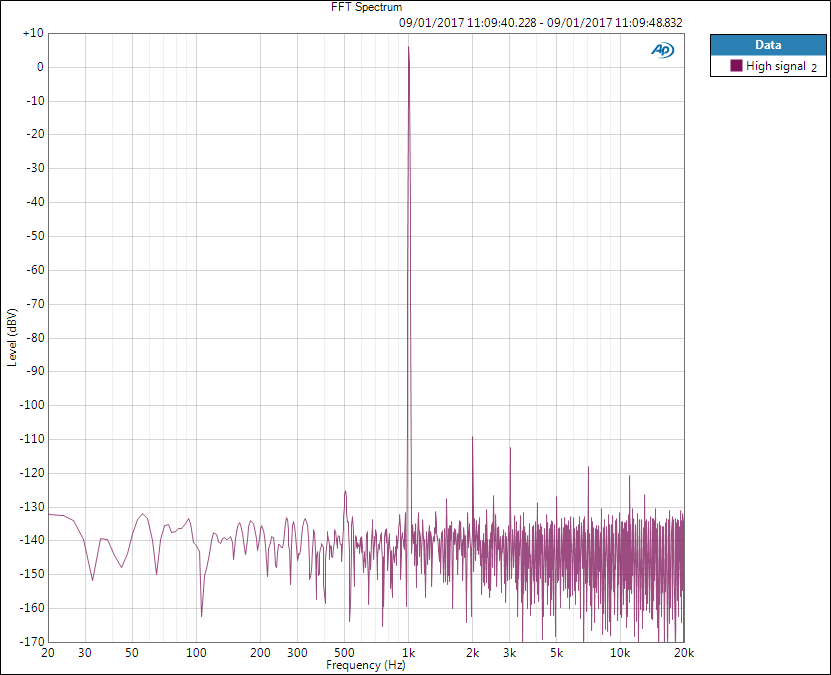Click the +10 level axis tick label
Screen dimensions: 831x675
pyautogui.click(x=33, y=33)
